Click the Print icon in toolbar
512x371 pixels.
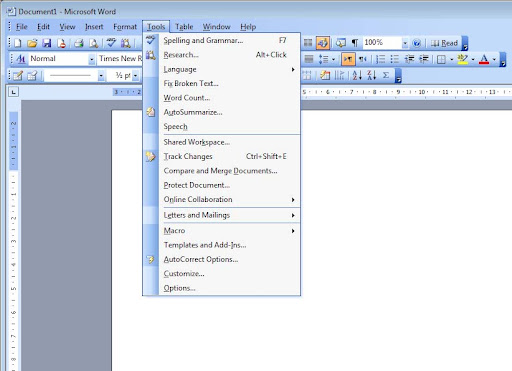point(79,43)
